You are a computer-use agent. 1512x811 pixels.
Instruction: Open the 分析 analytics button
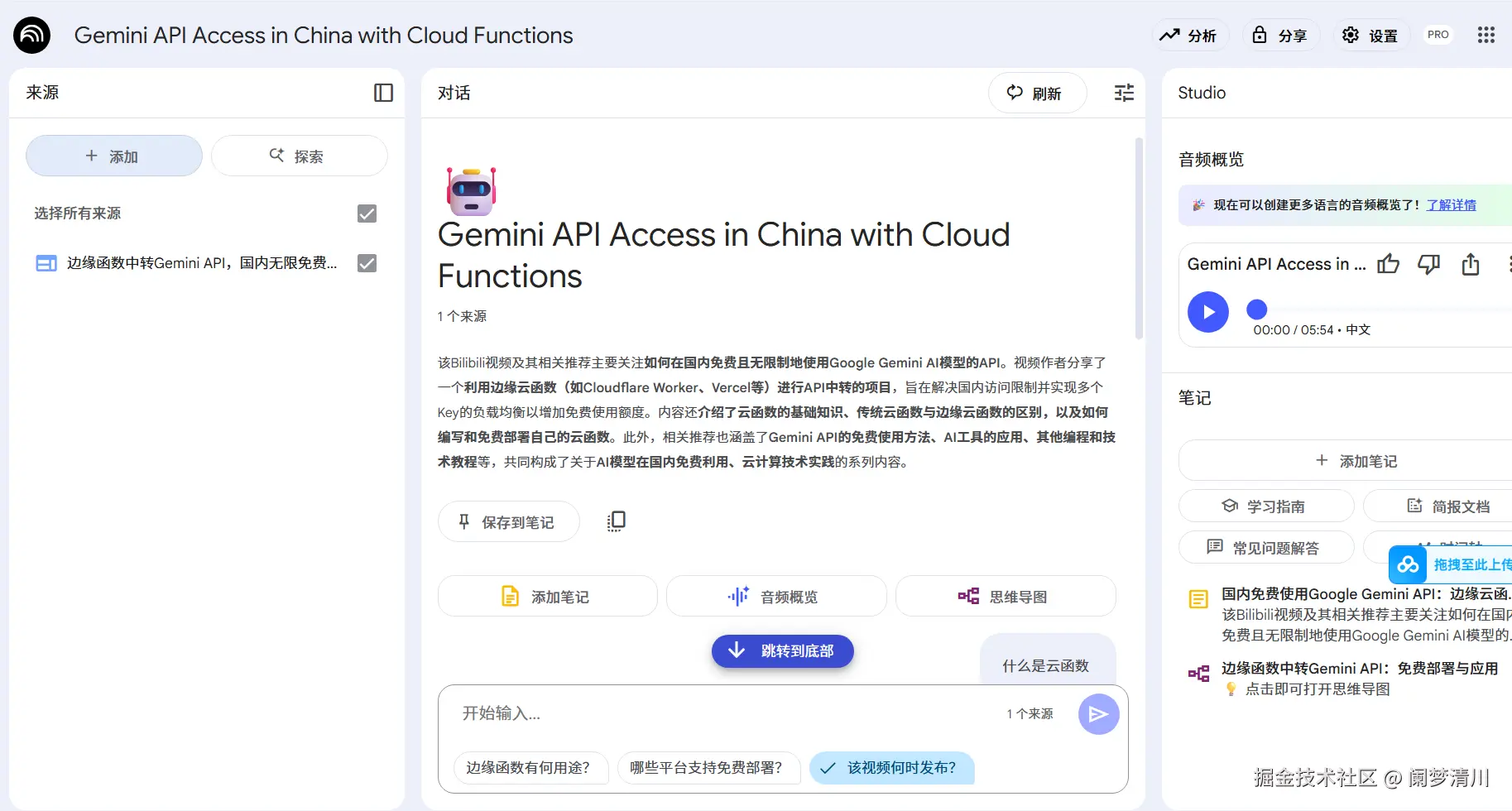1188,36
